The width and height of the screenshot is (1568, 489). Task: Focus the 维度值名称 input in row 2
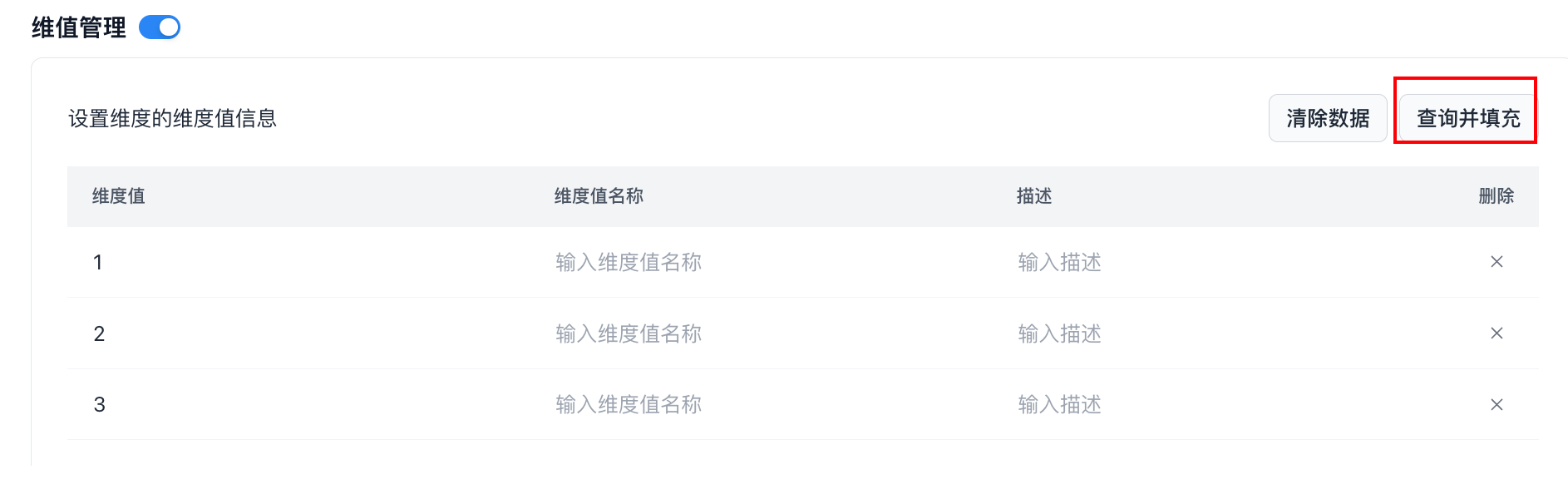pos(629,334)
